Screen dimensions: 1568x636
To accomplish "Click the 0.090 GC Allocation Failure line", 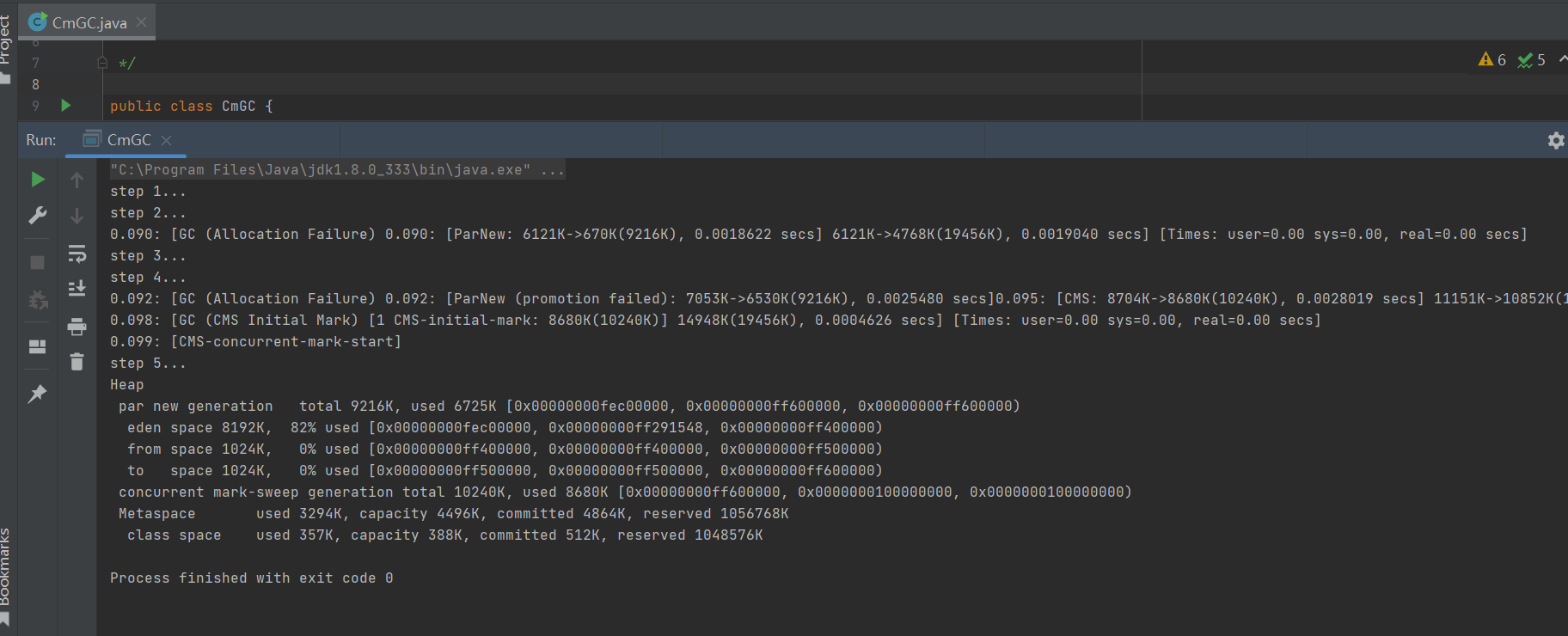I will coord(818,235).
